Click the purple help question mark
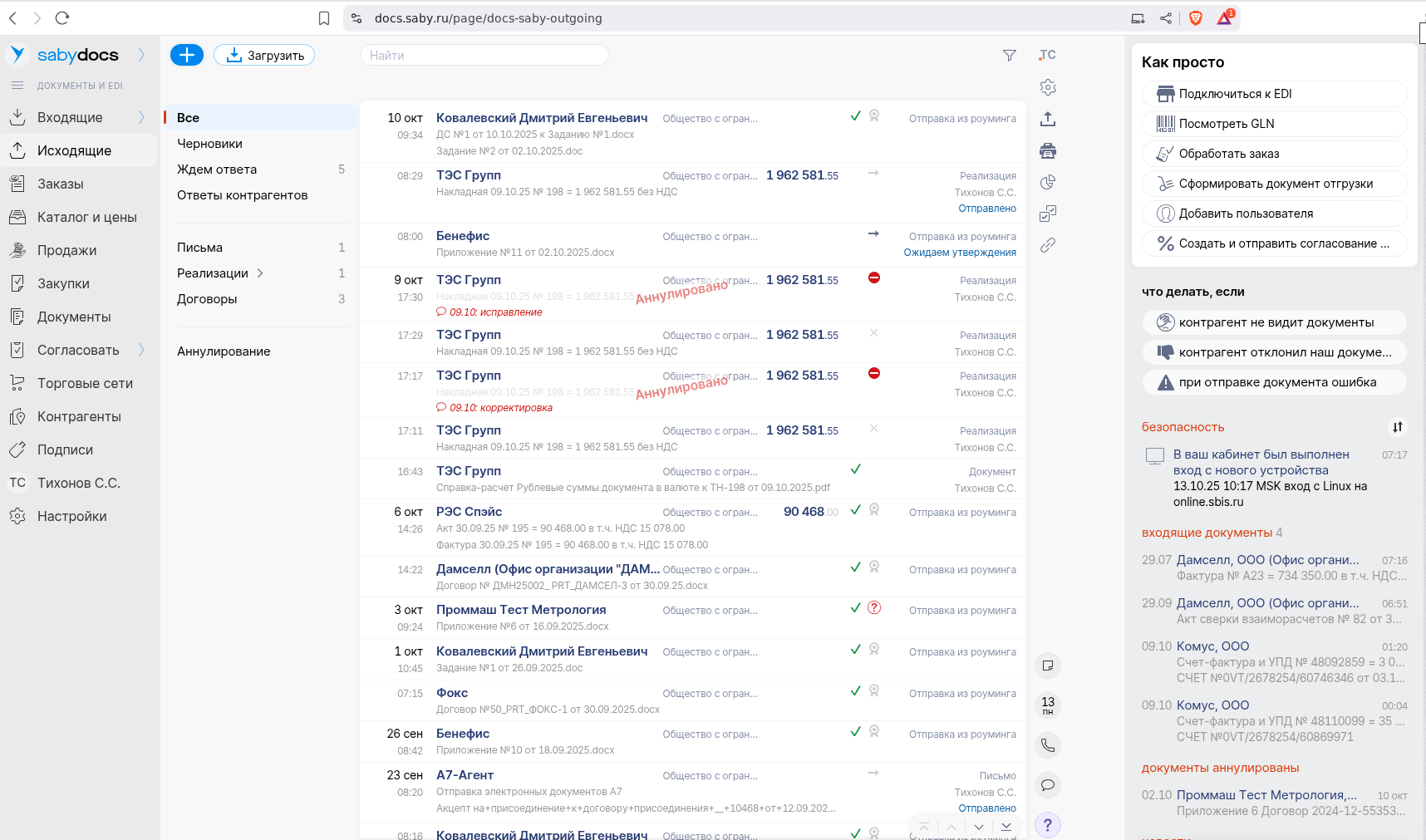Image resolution: width=1426 pixels, height=840 pixels. coord(1048,825)
